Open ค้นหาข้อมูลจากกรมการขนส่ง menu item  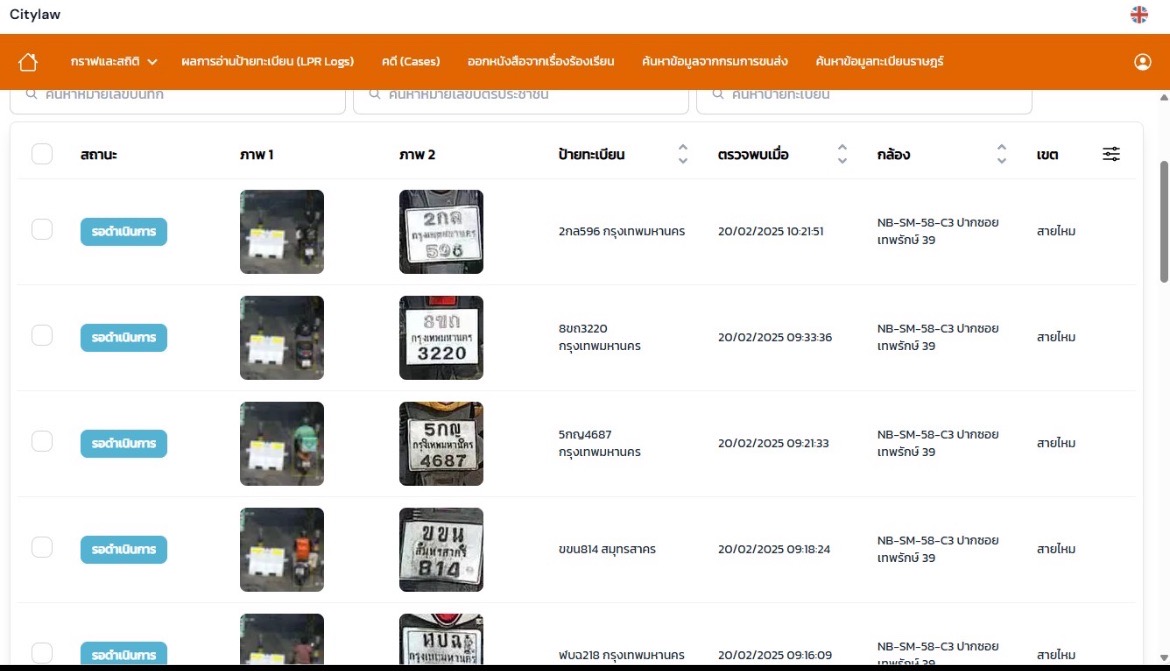(x=715, y=61)
